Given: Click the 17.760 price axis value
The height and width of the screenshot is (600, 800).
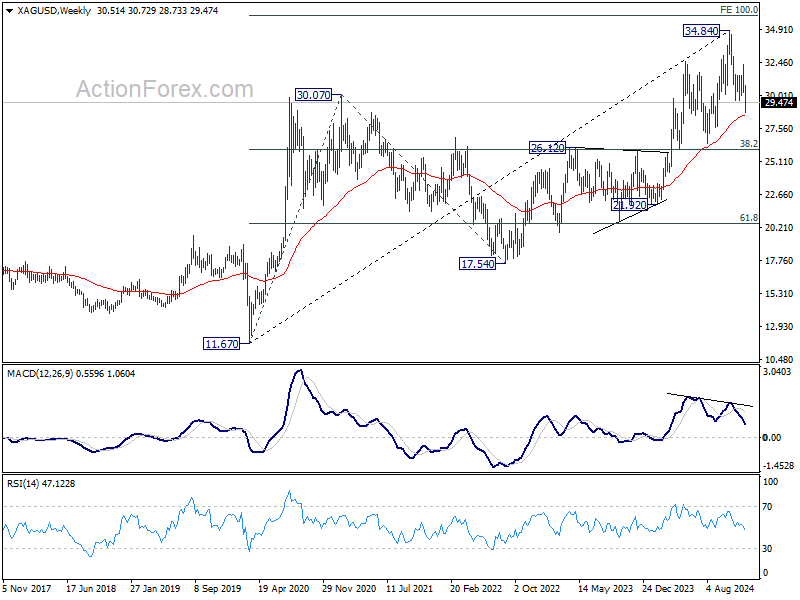Looking at the screenshot, I should click(779, 261).
